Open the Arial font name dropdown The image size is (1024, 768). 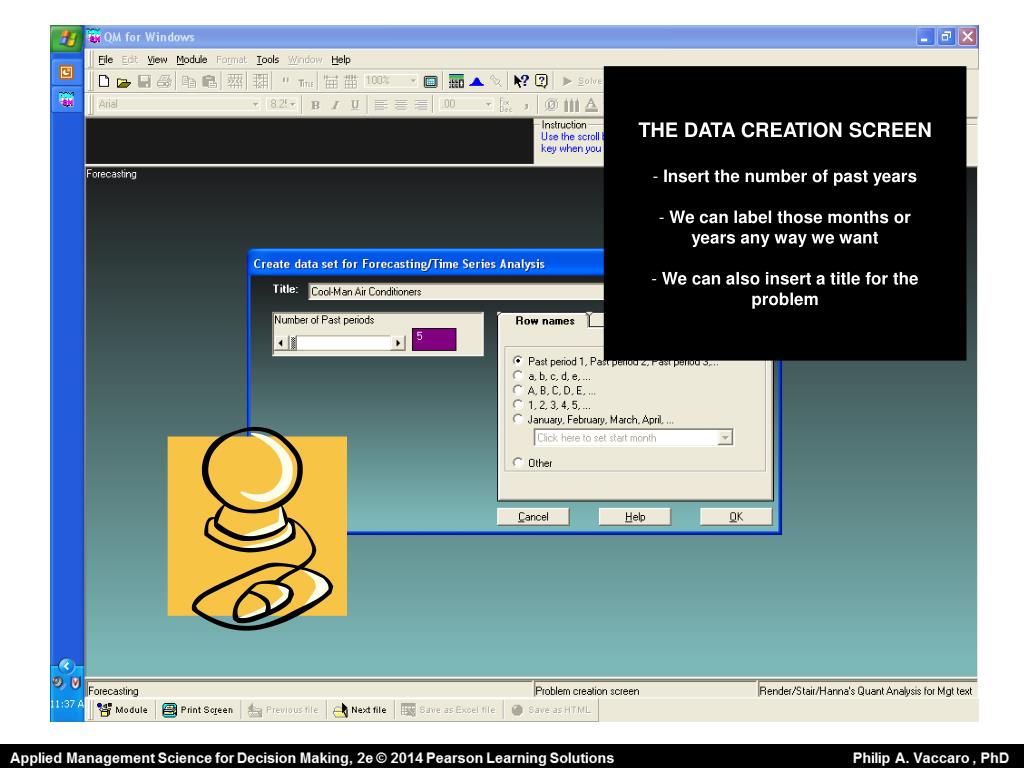pyautogui.click(x=255, y=104)
